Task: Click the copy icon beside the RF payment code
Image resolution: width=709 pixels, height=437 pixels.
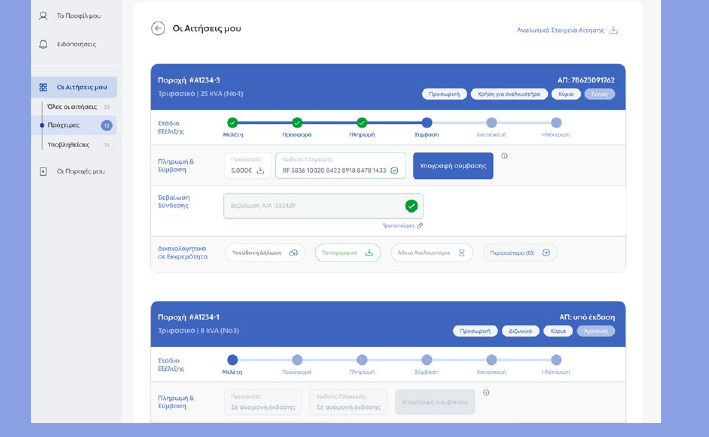Action: coord(394,171)
